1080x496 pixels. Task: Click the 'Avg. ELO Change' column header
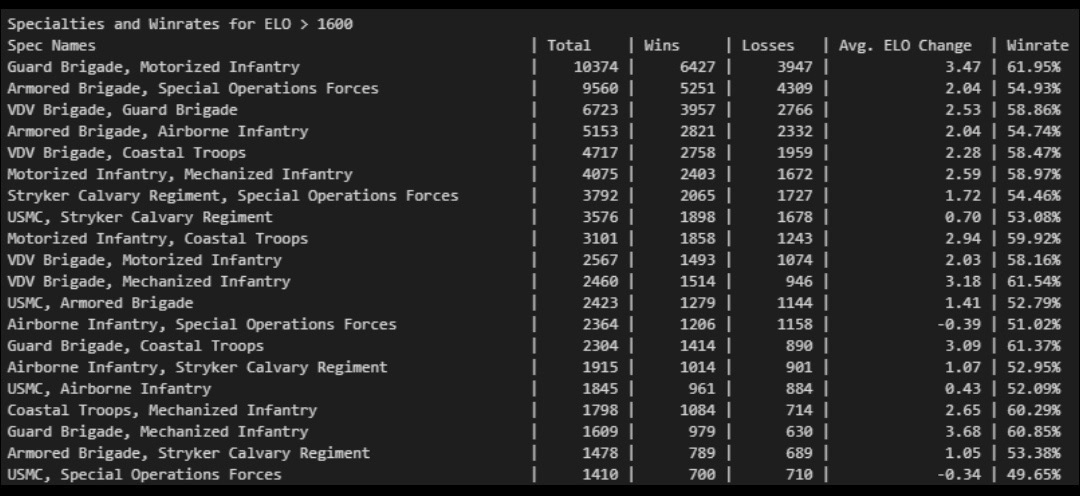click(x=905, y=45)
